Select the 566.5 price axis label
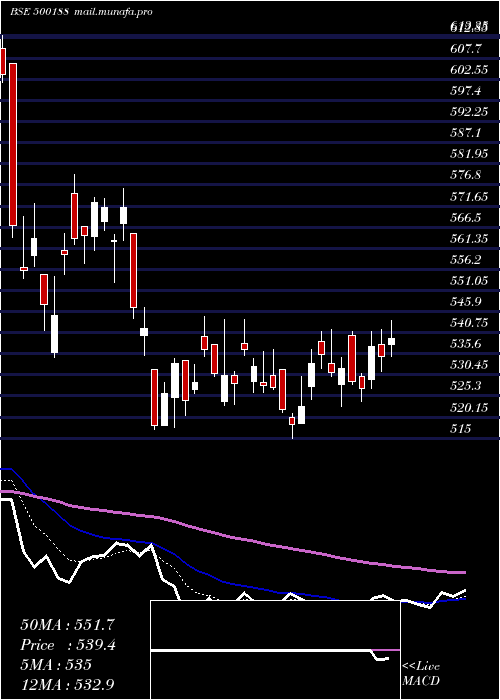This screenshot has width=500, height=700. click(467, 217)
